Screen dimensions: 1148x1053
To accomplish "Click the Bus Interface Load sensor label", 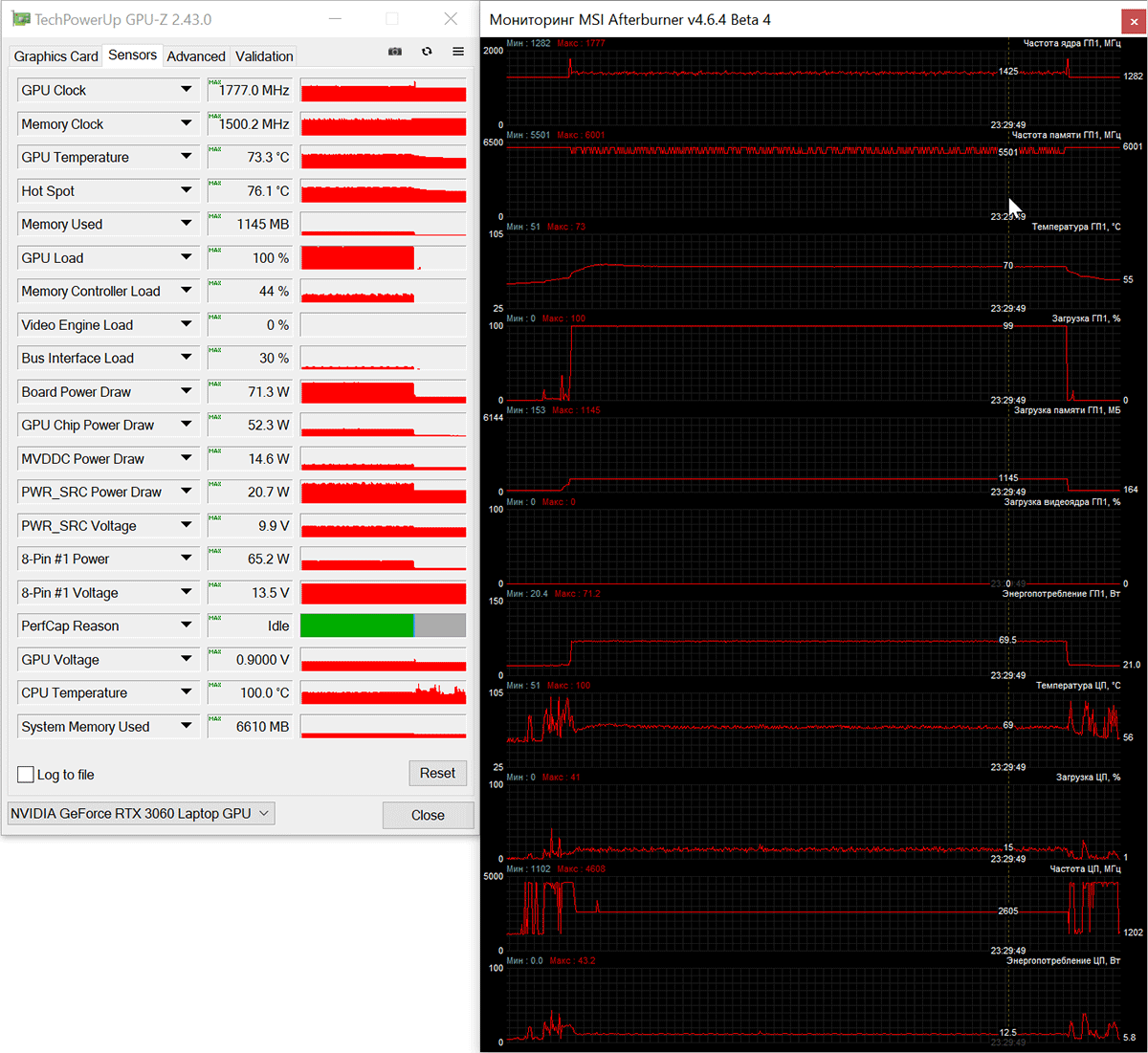I will coord(77,358).
